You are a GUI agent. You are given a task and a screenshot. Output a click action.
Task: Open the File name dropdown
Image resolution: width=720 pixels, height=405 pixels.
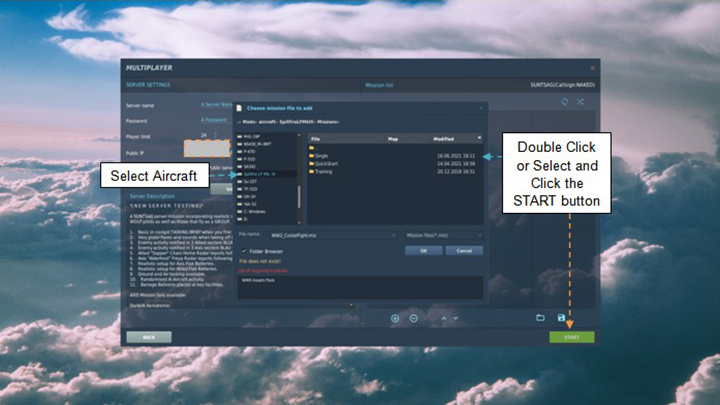click(393, 236)
